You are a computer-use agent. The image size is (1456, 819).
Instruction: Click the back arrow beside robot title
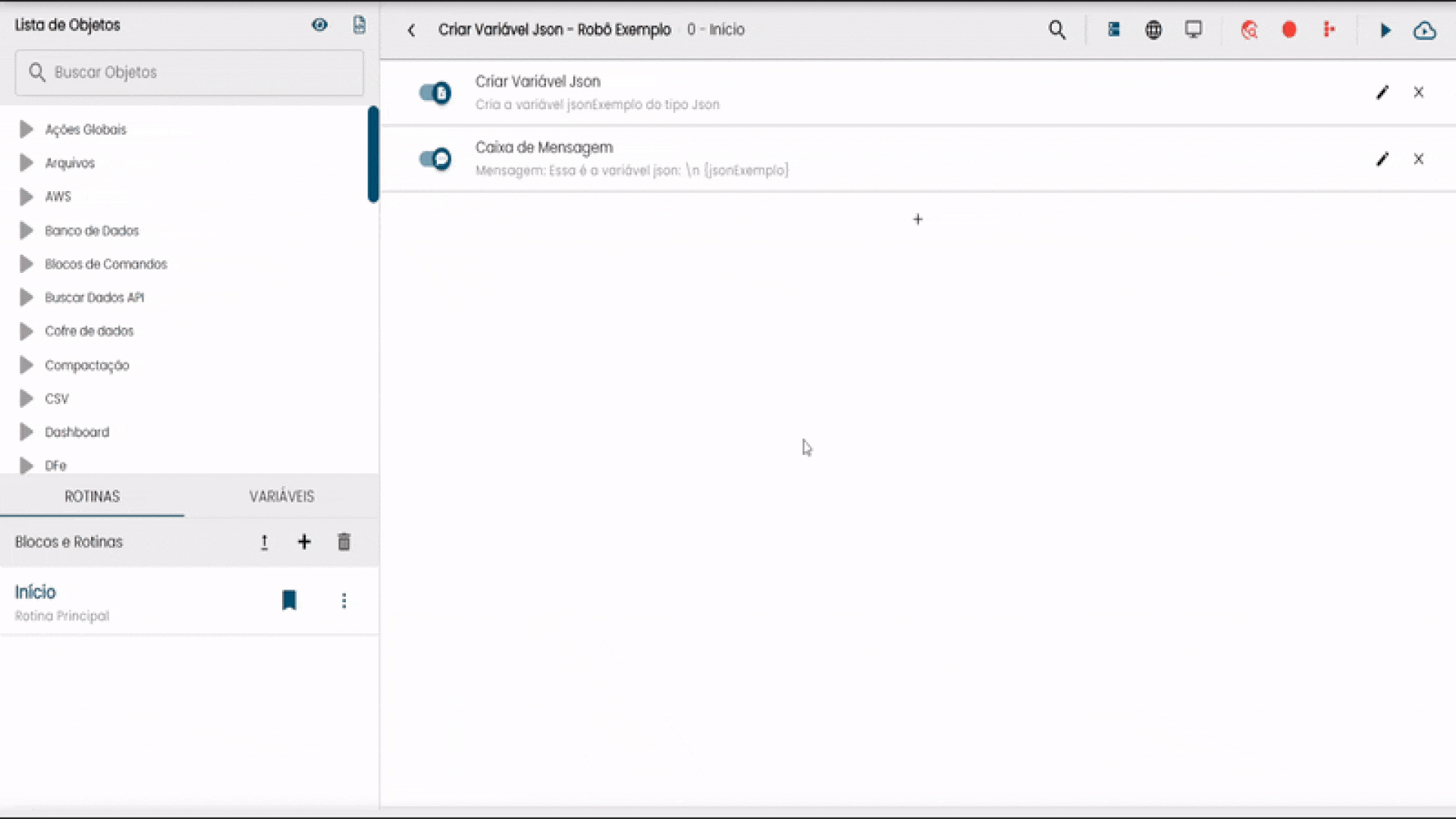pos(411,30)
